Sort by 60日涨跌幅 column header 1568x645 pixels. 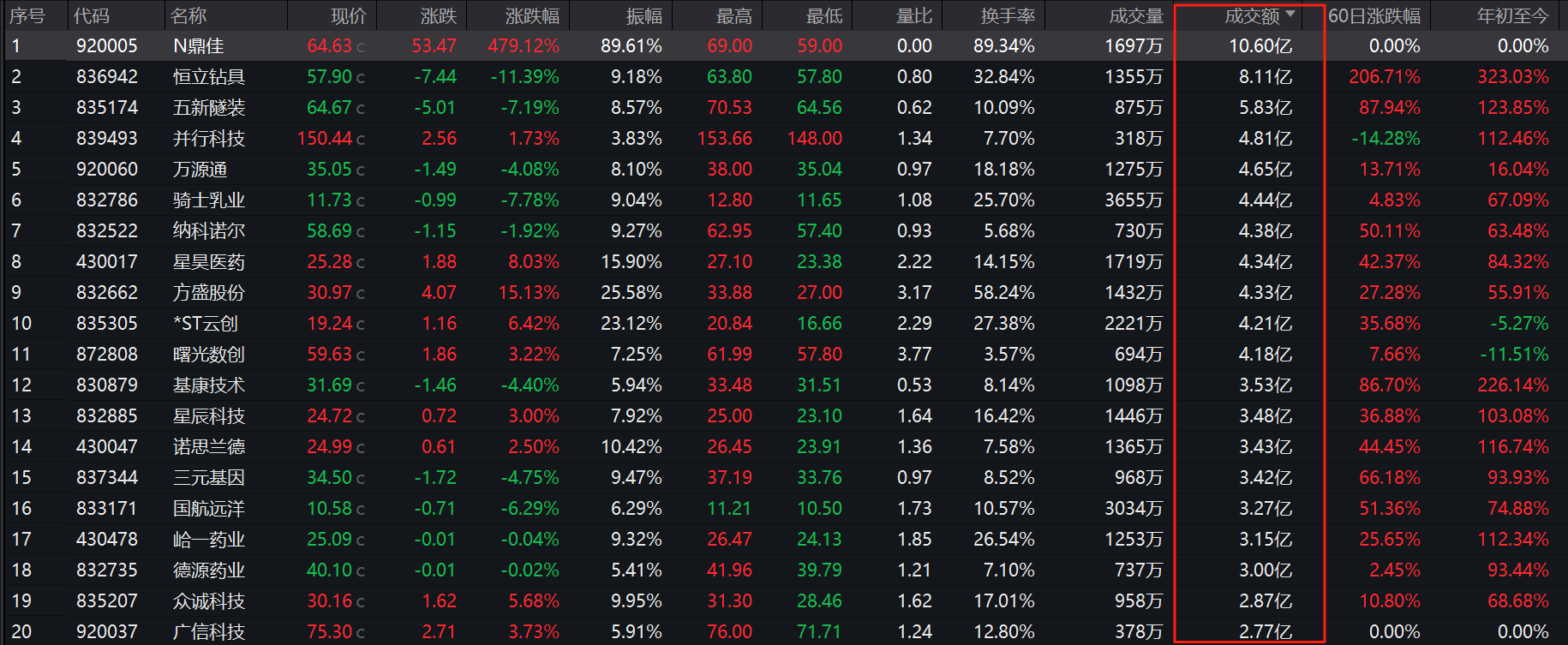tap(1374, 15)
